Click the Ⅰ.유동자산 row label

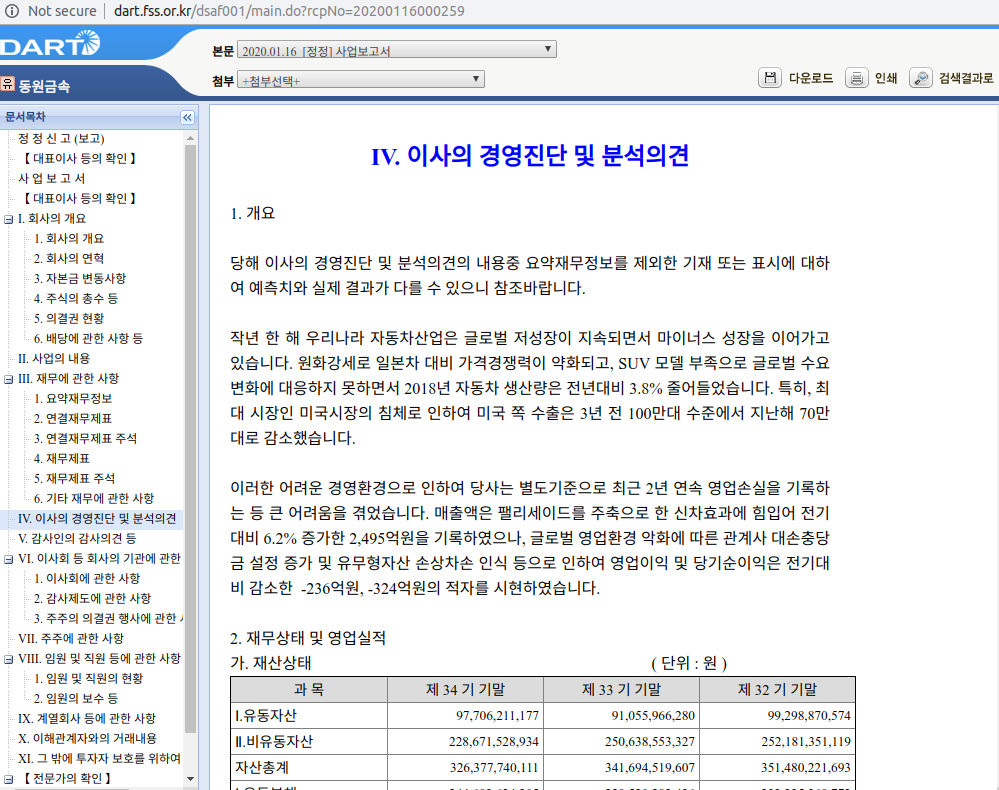266,715
